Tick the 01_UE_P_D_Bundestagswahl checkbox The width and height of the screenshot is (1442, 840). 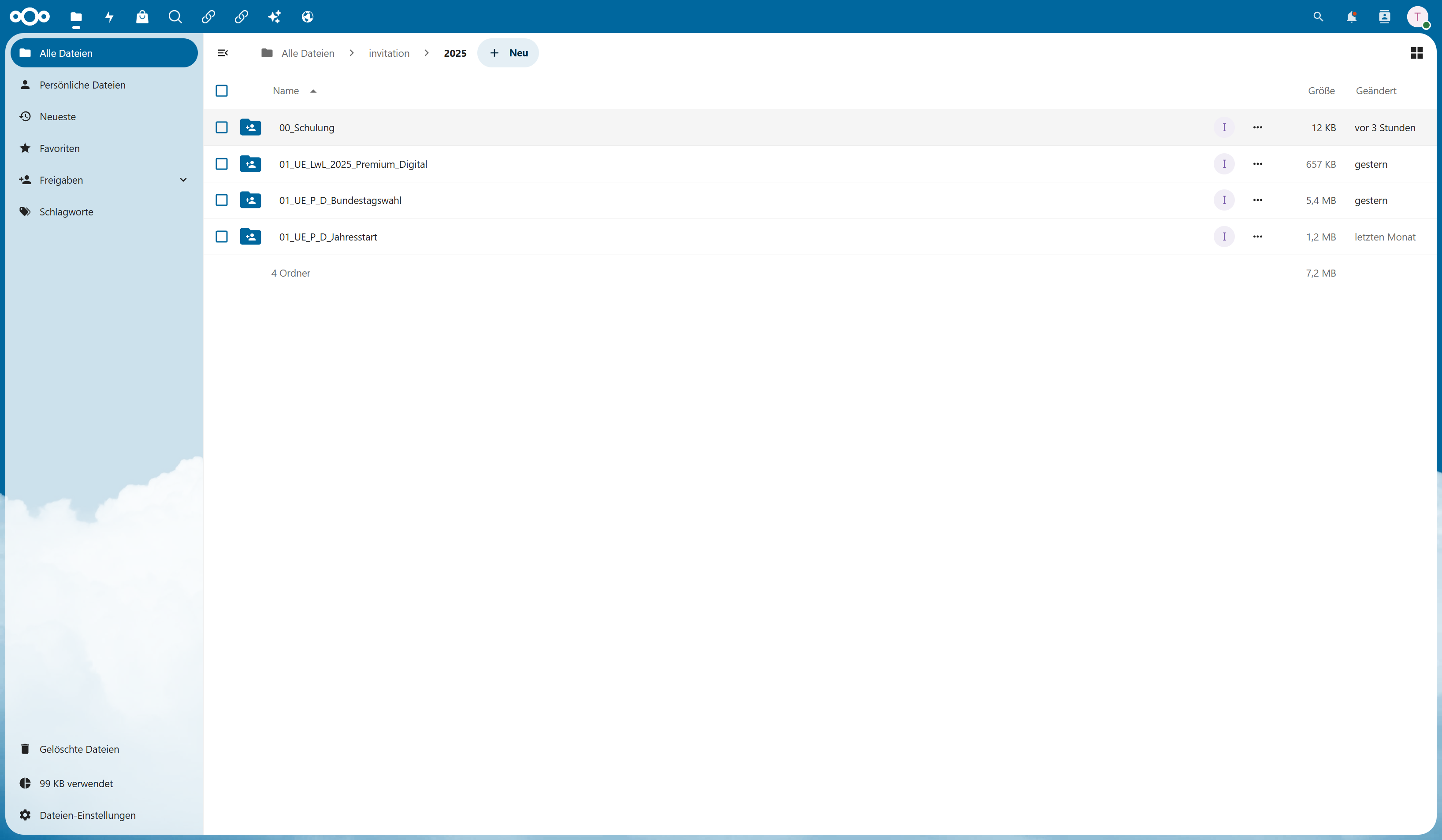click(222, 200)
